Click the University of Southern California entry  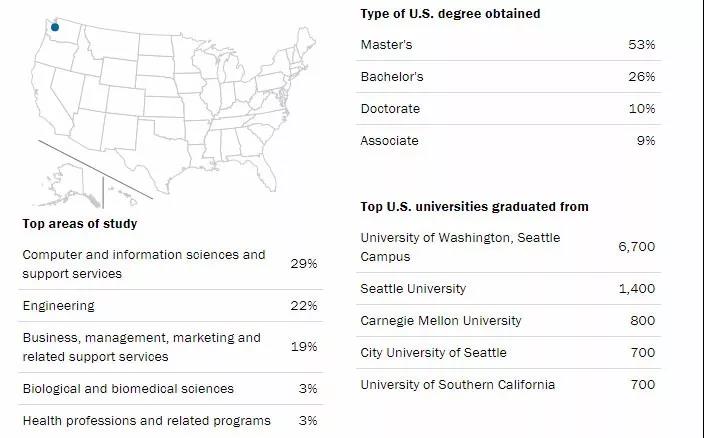[x=457, y=385]
